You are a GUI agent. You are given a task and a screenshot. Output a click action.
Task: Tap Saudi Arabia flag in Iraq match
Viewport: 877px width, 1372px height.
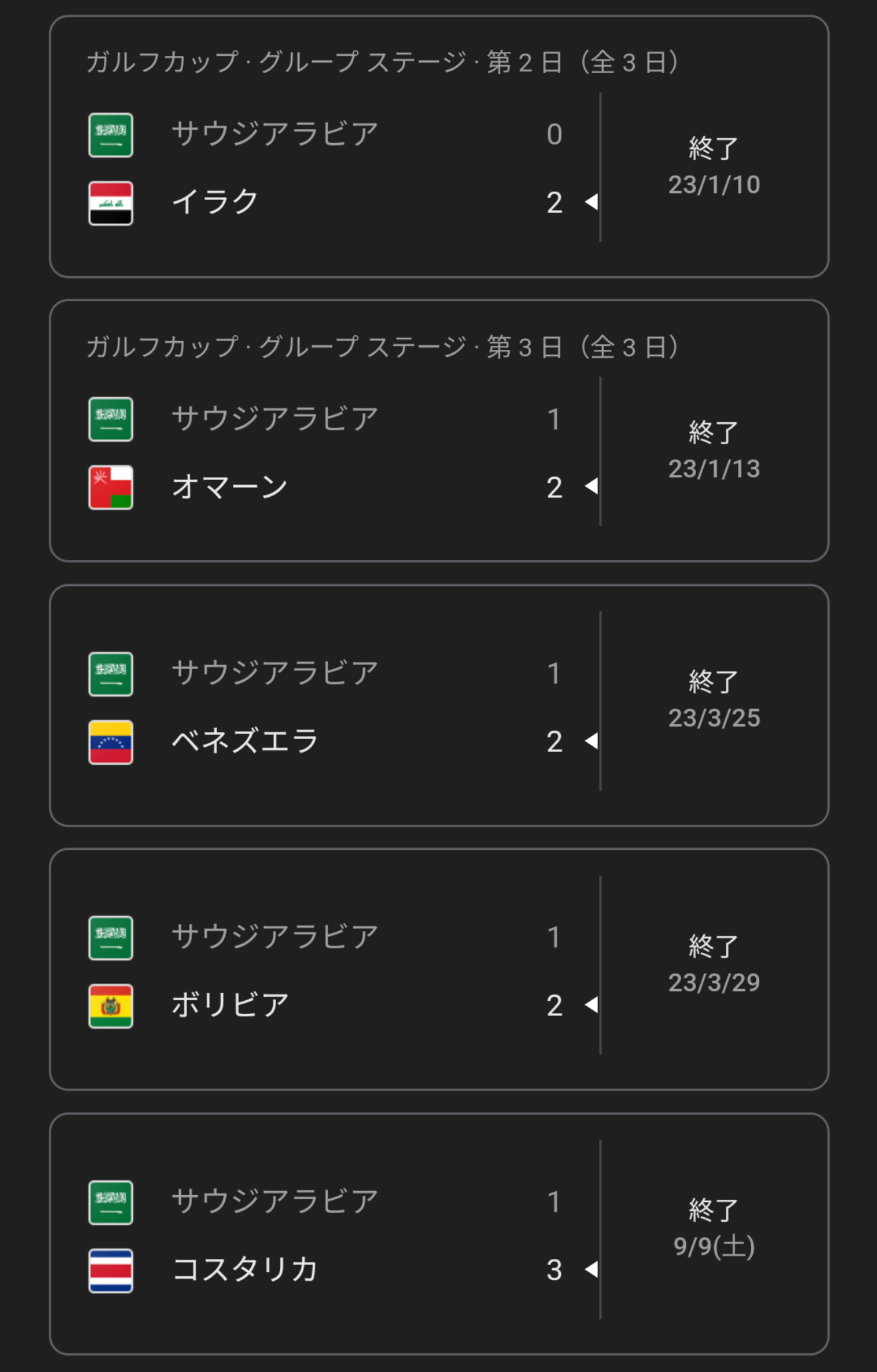110,135
